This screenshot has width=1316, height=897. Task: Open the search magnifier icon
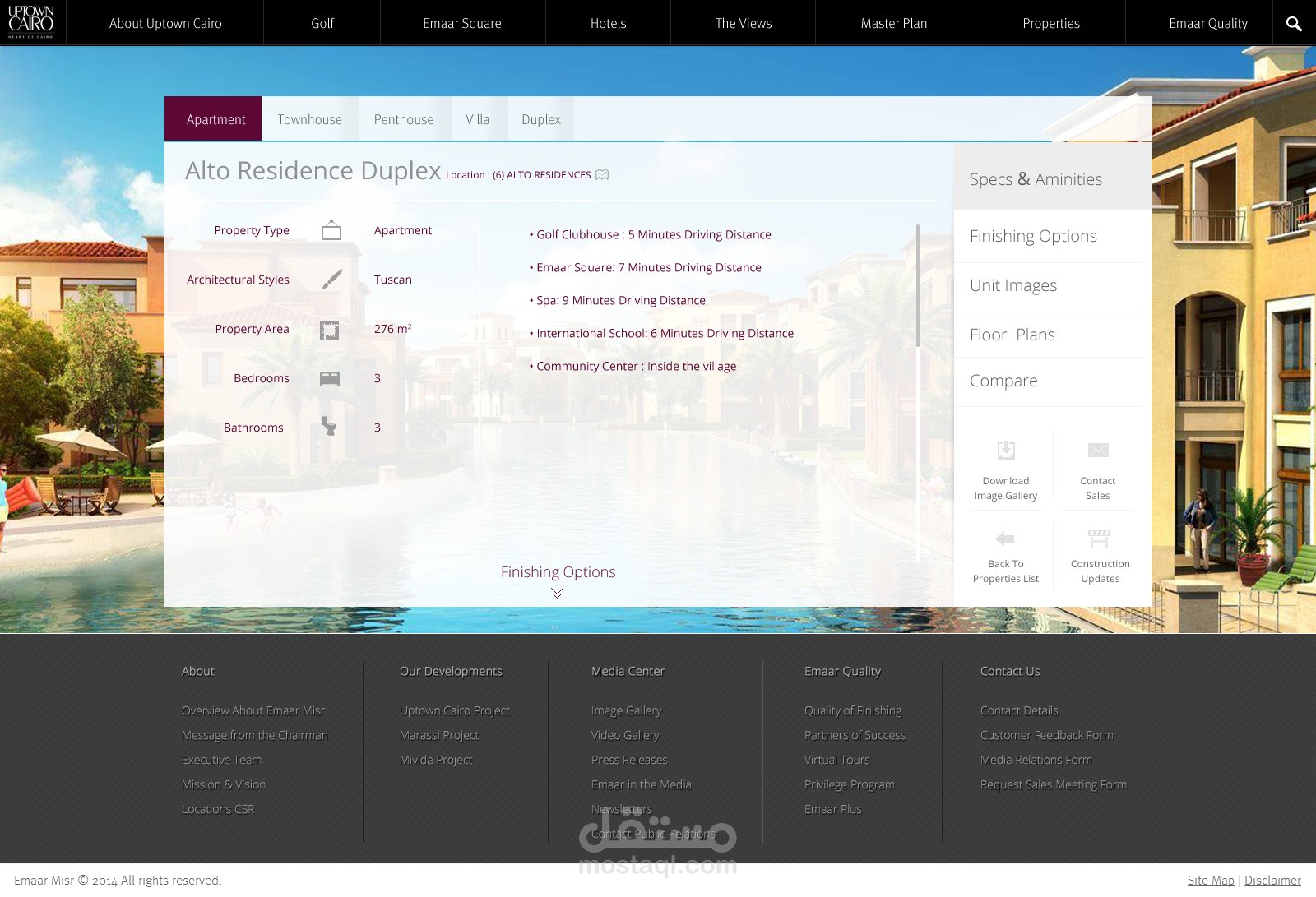pos(1294,24)
